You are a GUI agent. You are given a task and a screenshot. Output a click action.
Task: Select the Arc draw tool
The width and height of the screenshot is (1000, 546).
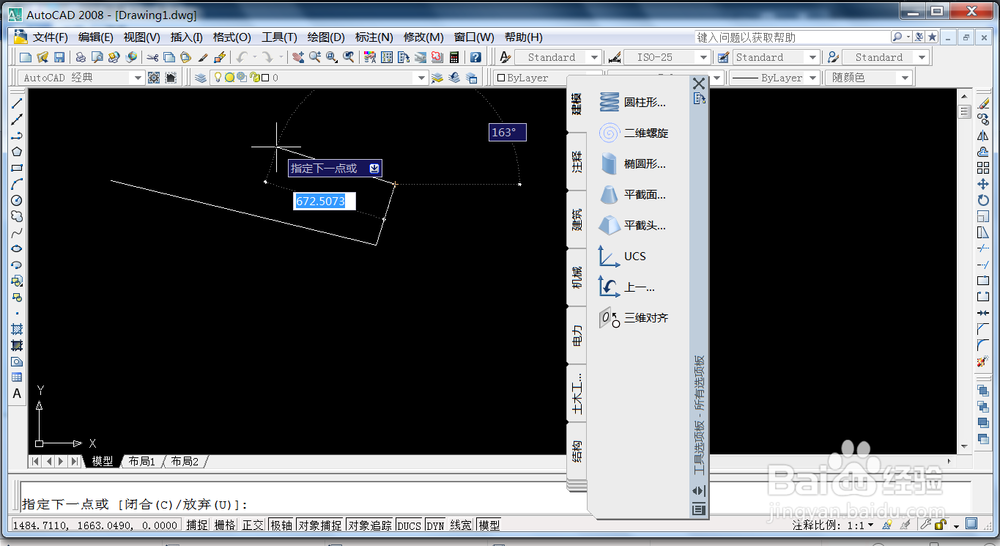tap(17, 184)
